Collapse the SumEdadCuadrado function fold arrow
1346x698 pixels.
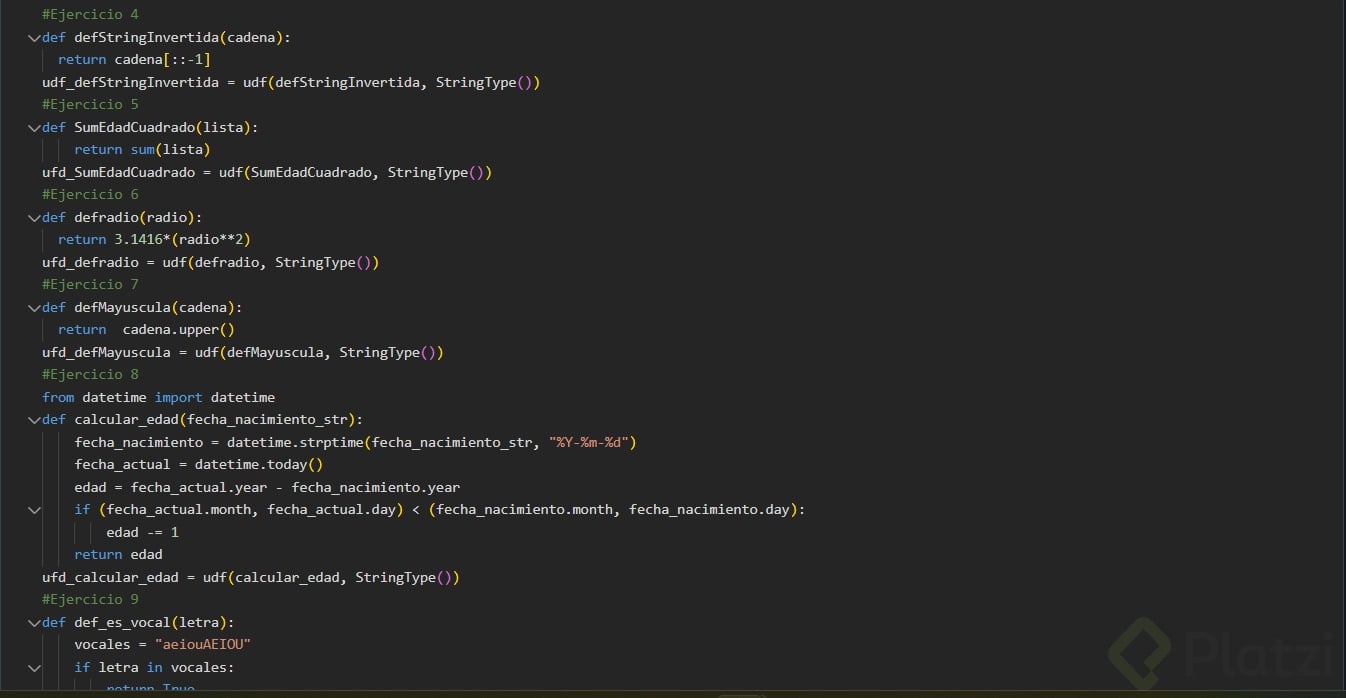tap(34, 128)
